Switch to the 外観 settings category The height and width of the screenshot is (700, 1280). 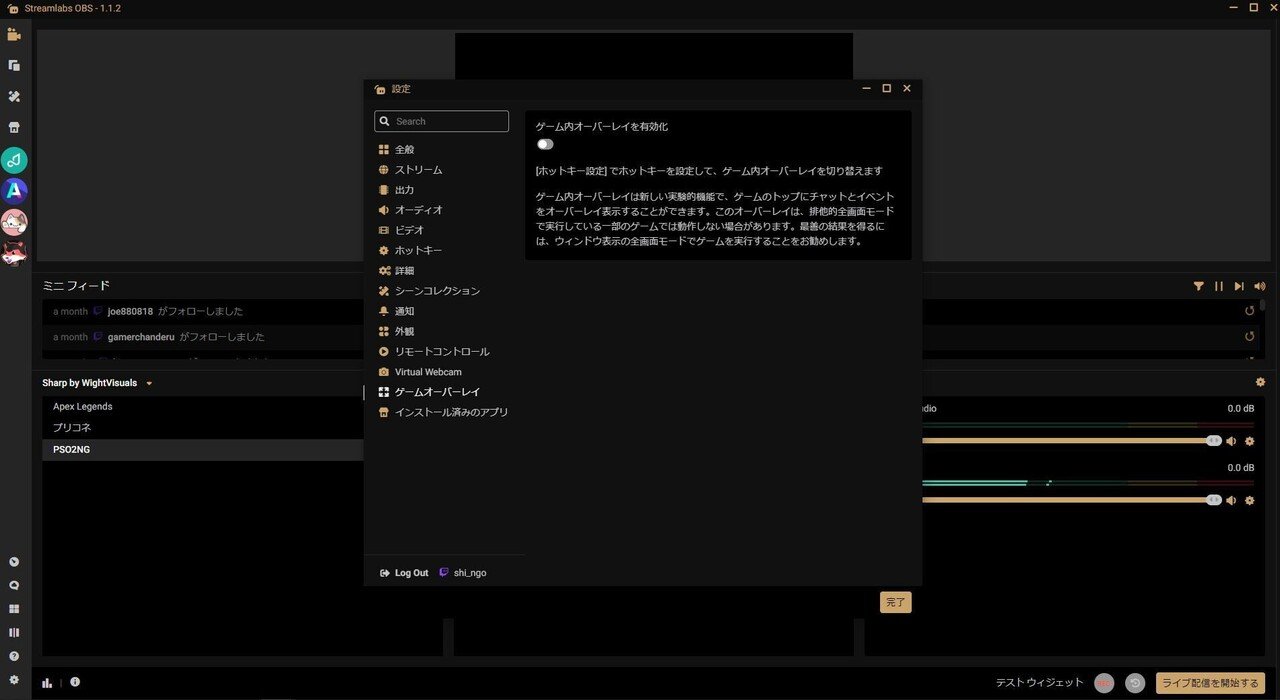[404, 330]
